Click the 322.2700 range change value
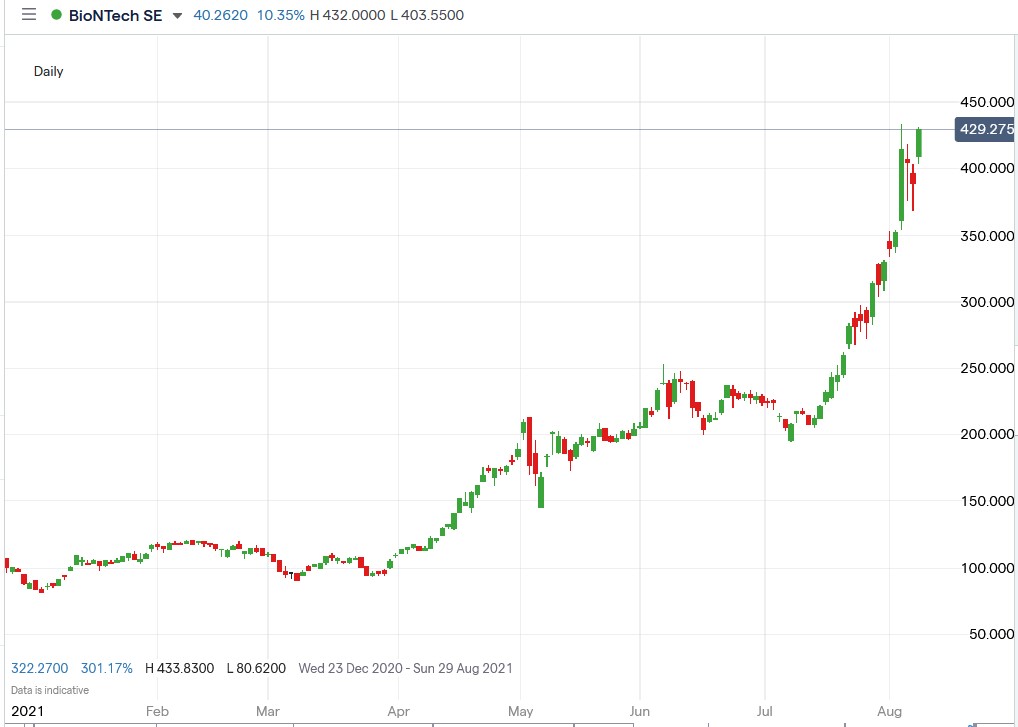Image resolution: width=1018 pixels, height=727 pixels. [40, 668]
